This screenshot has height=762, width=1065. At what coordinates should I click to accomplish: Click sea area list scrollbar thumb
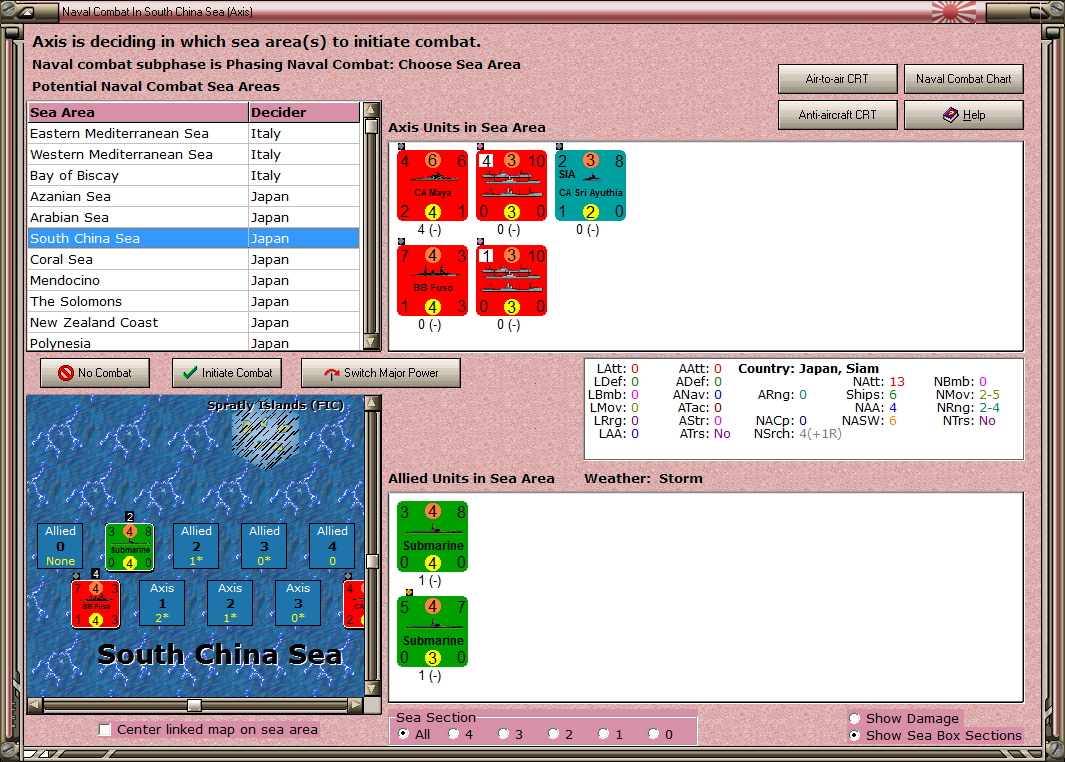(371, 126)
